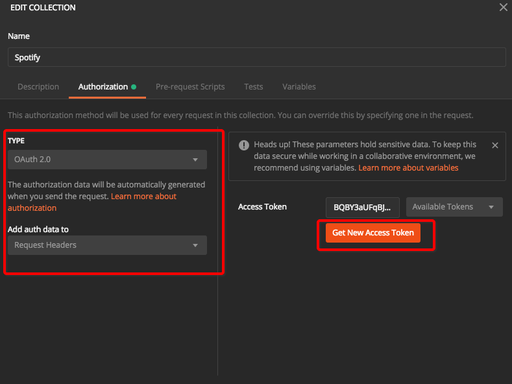Click the TYPE heading label
Viewport: 512px width, 384px height.
pyautogui.click(x=16, y=141)
